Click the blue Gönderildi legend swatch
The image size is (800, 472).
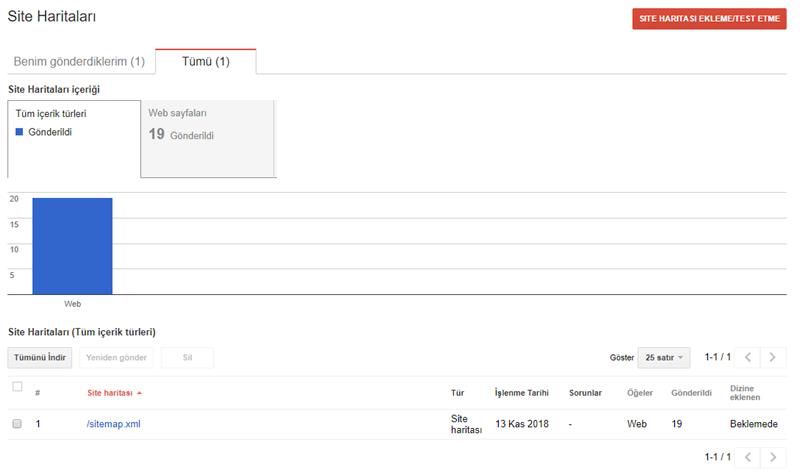tap(19, 132)
